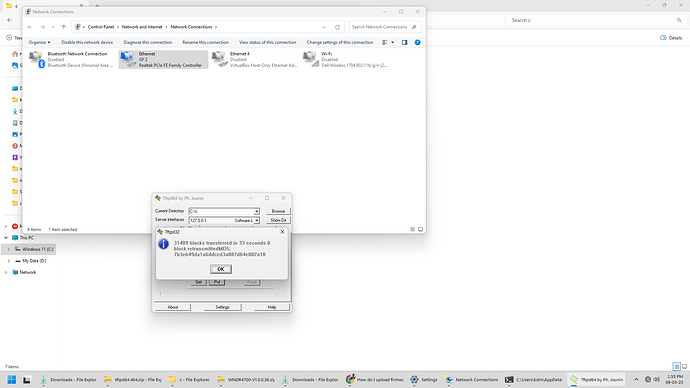Switch Network Connections to details view icon
This screenshot has height=388, width=690.
(412, 229)
